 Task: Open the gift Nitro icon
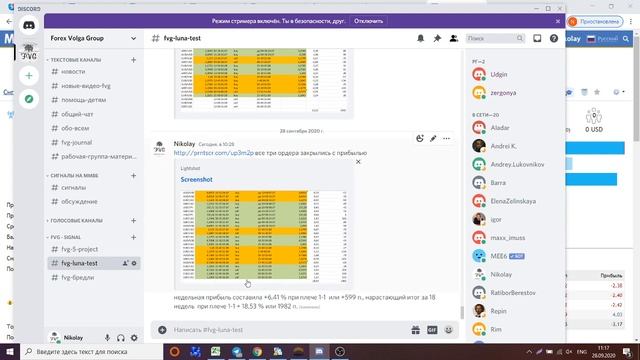click(x=416, y=330)
